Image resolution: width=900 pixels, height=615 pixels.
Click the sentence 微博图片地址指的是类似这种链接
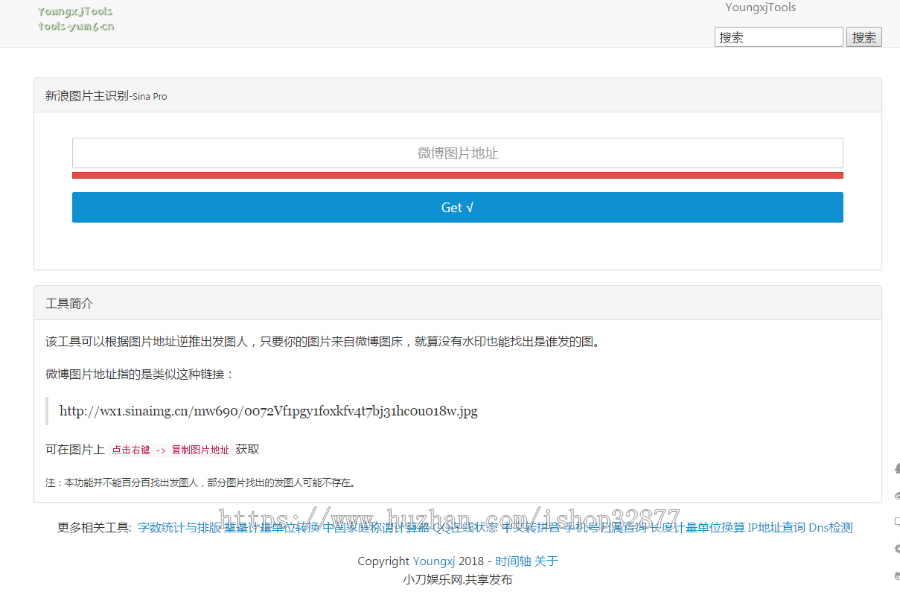click(x=139, y=374)
